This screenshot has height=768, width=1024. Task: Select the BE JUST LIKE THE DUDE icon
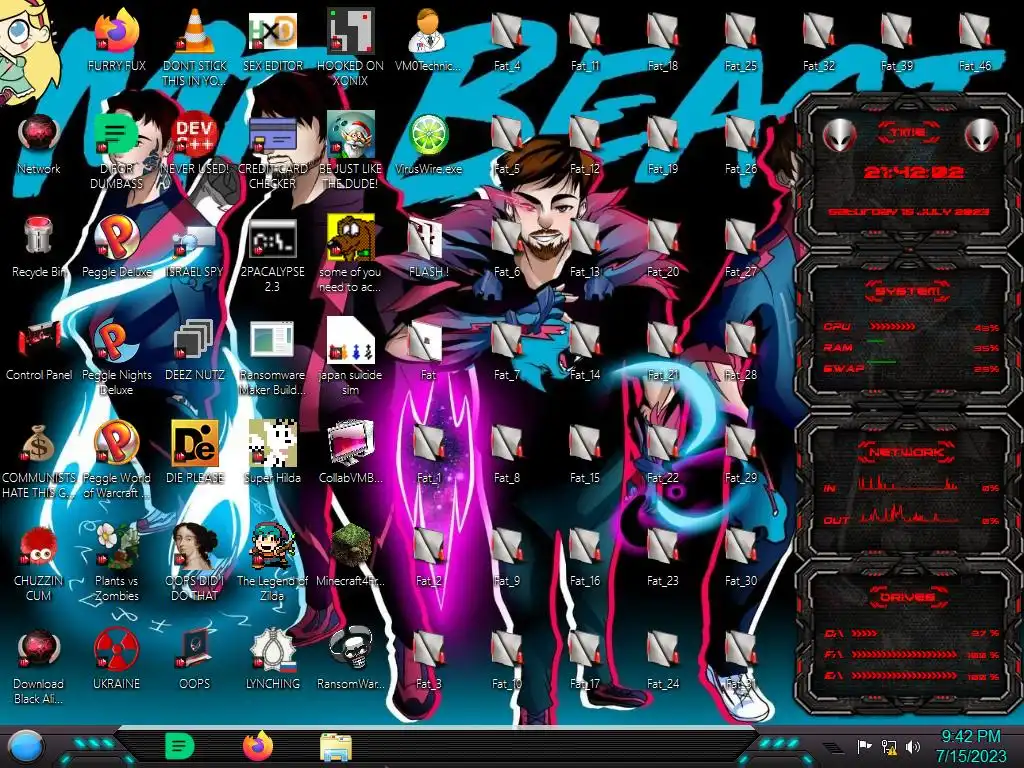point(351,135)
